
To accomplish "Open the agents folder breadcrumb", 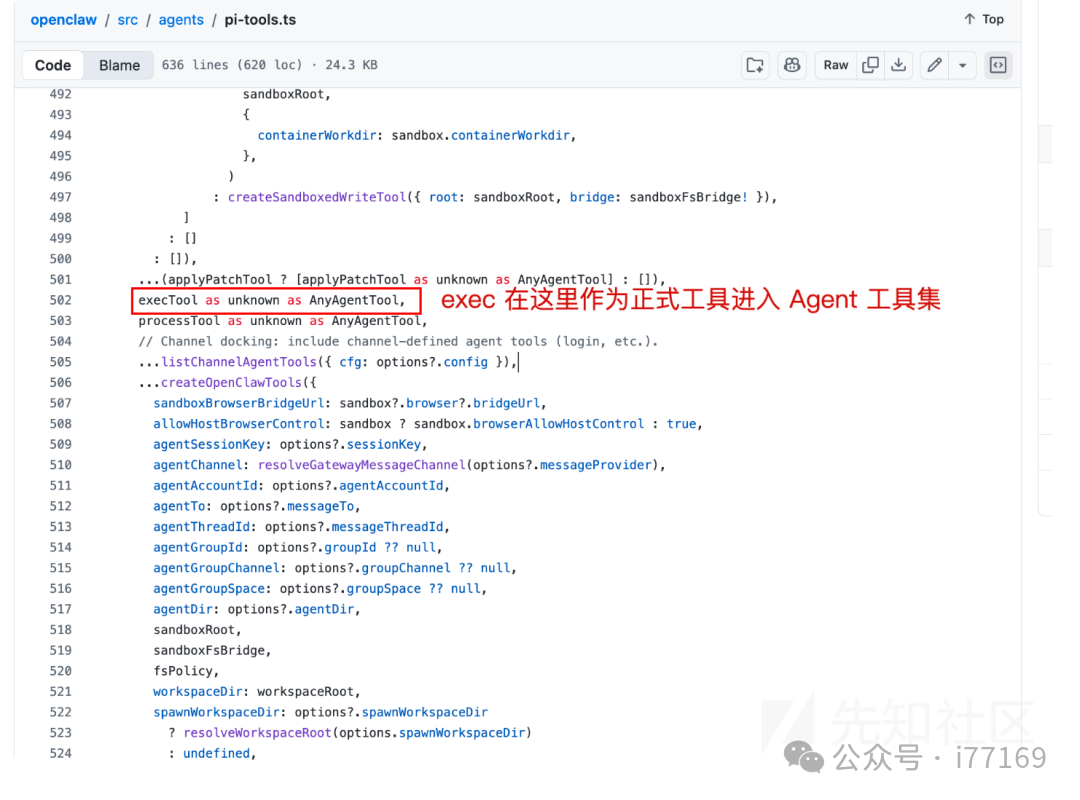I will click(x=181, y=19).
